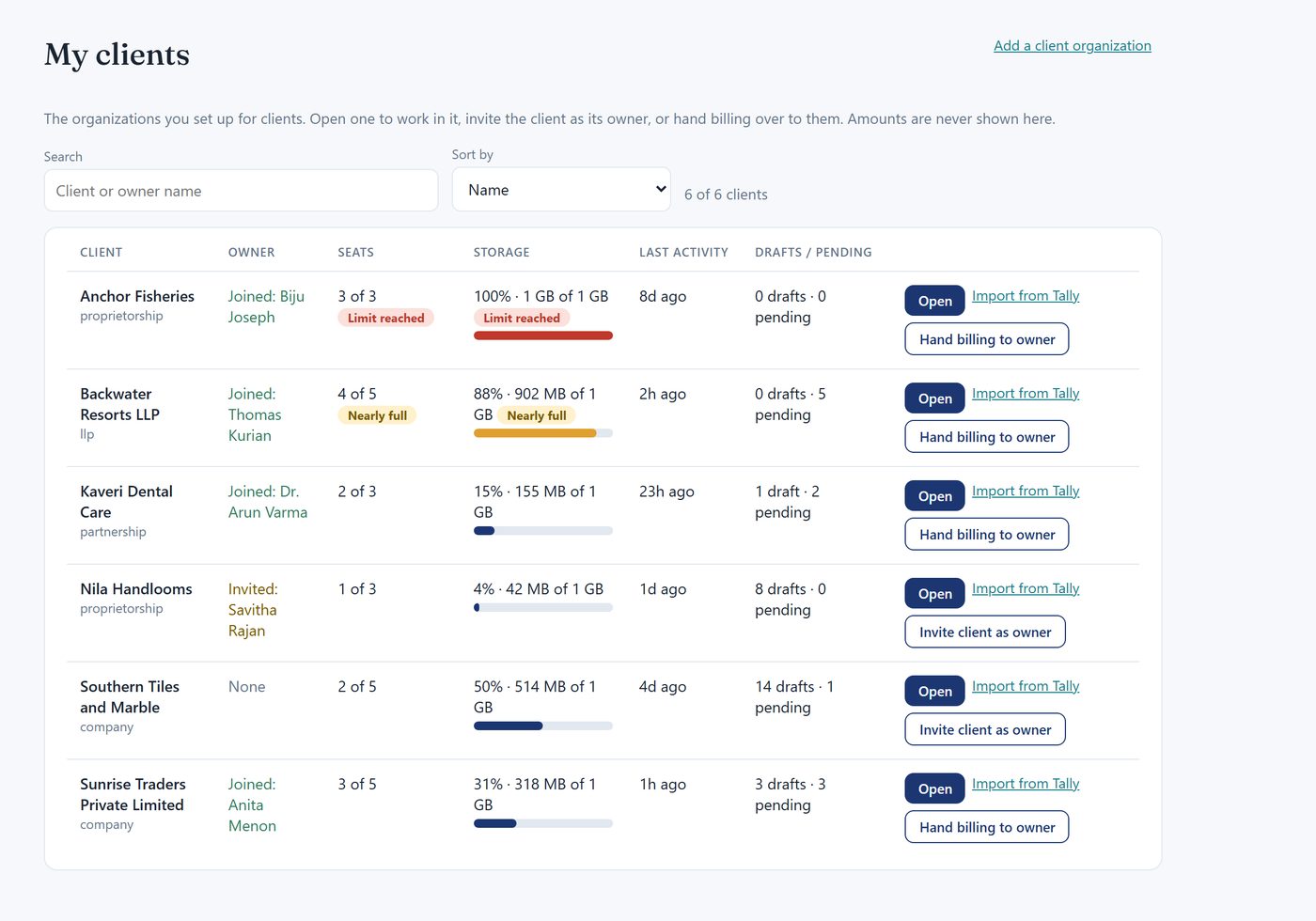Image resolution: width=1316 pixels, height=921 pixels.
Task: Open Southern Tiles and Marble organization
Action: (935, 692)
